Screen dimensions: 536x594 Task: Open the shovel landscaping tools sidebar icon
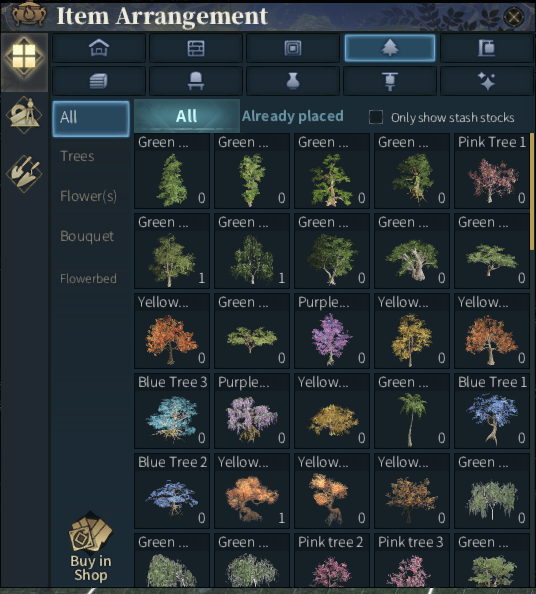[24, 174]
